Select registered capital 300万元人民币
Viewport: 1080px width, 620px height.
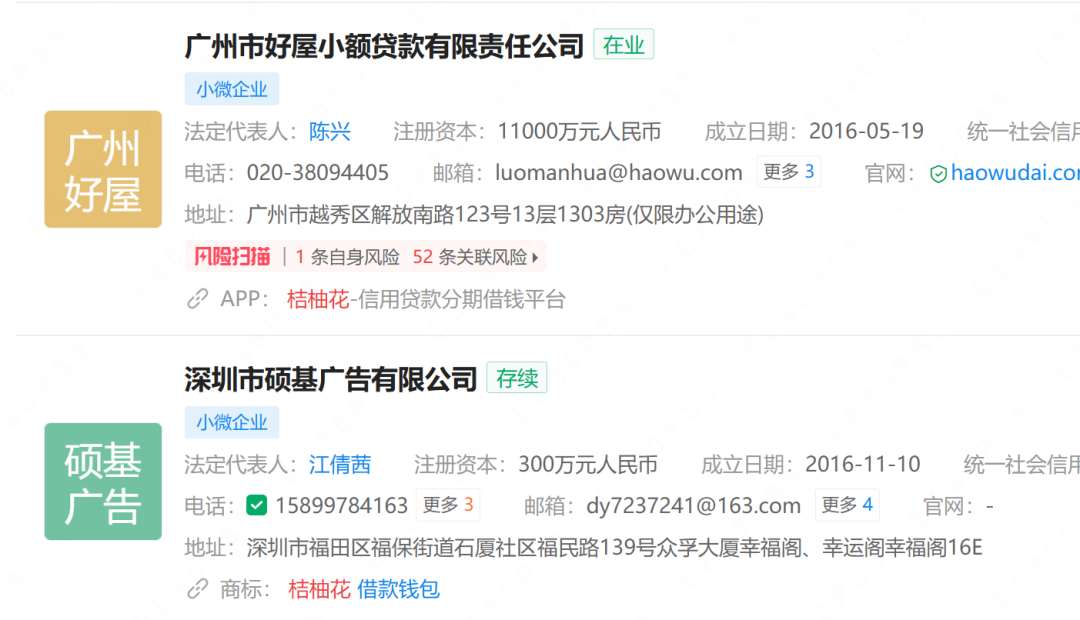click(588, 464)
